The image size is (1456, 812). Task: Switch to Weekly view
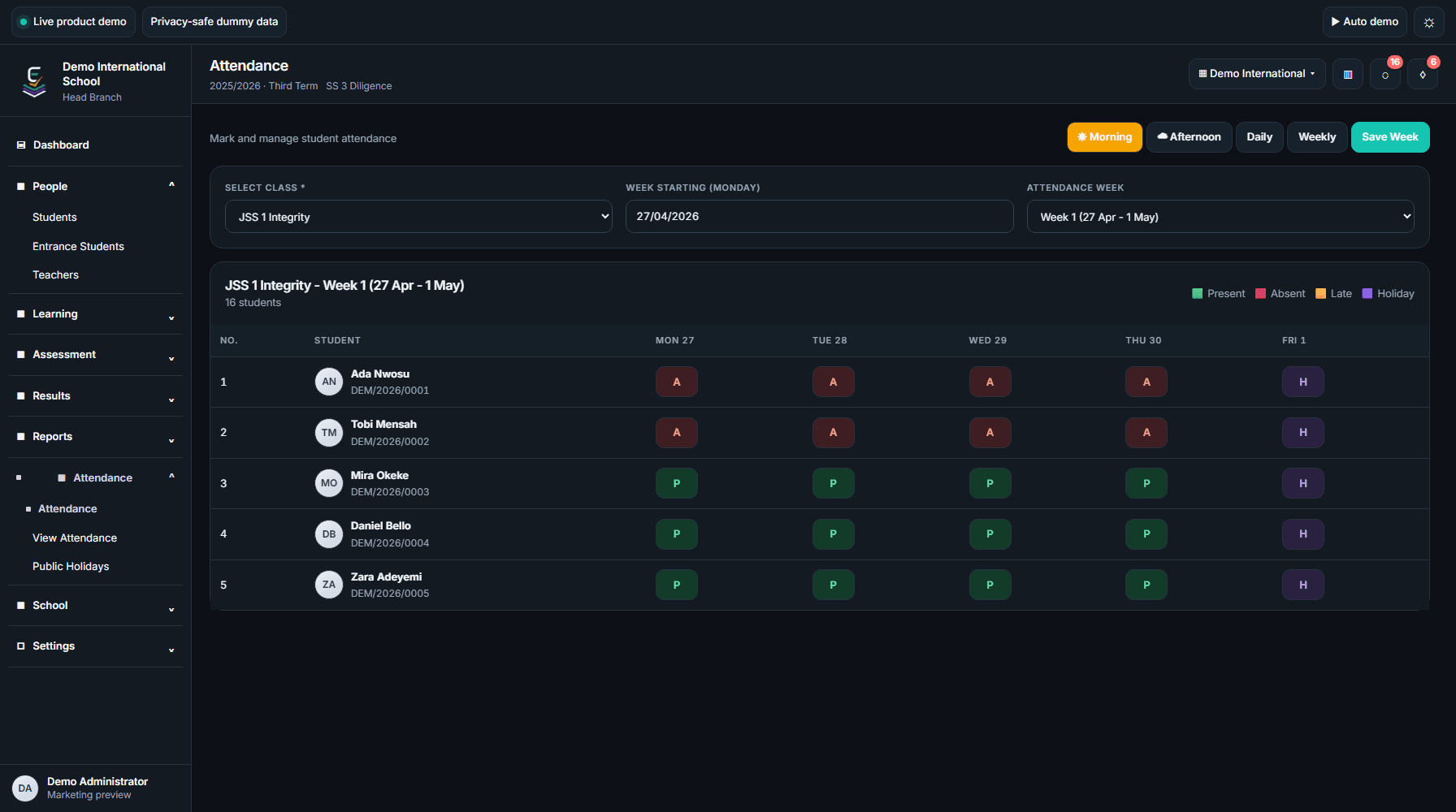1317,137
